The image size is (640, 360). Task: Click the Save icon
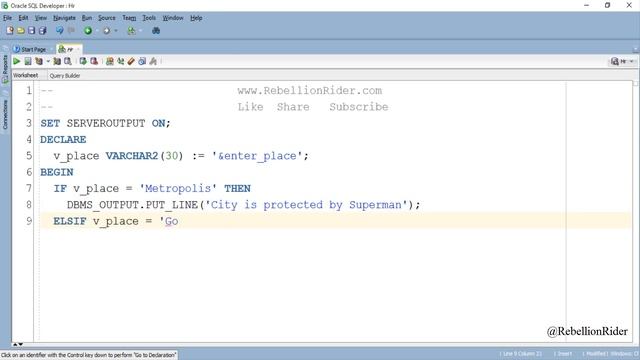[31, 31]
